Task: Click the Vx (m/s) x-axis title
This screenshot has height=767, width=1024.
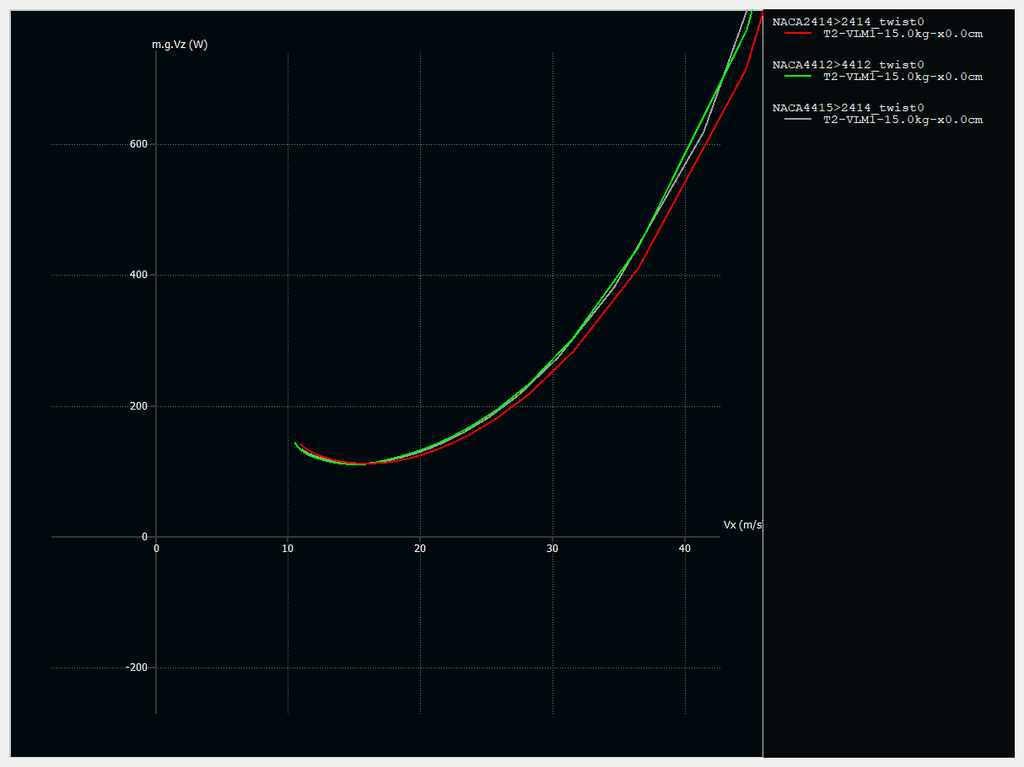Action: coord(742,525)
